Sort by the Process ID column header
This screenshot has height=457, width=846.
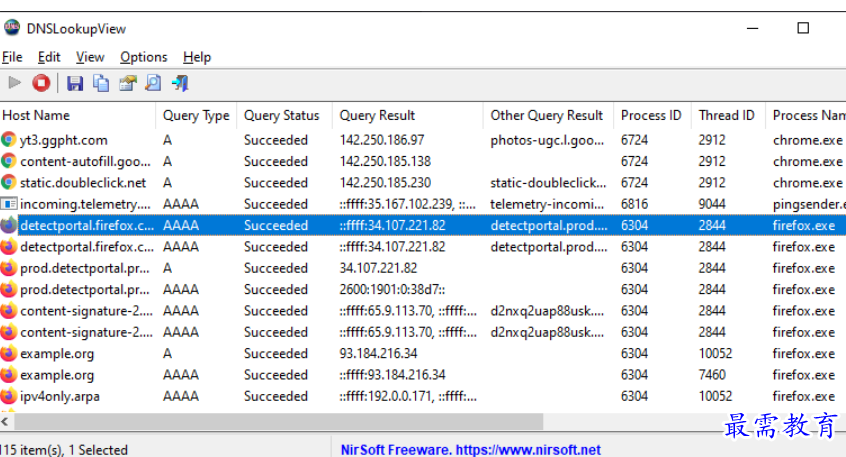651,115
